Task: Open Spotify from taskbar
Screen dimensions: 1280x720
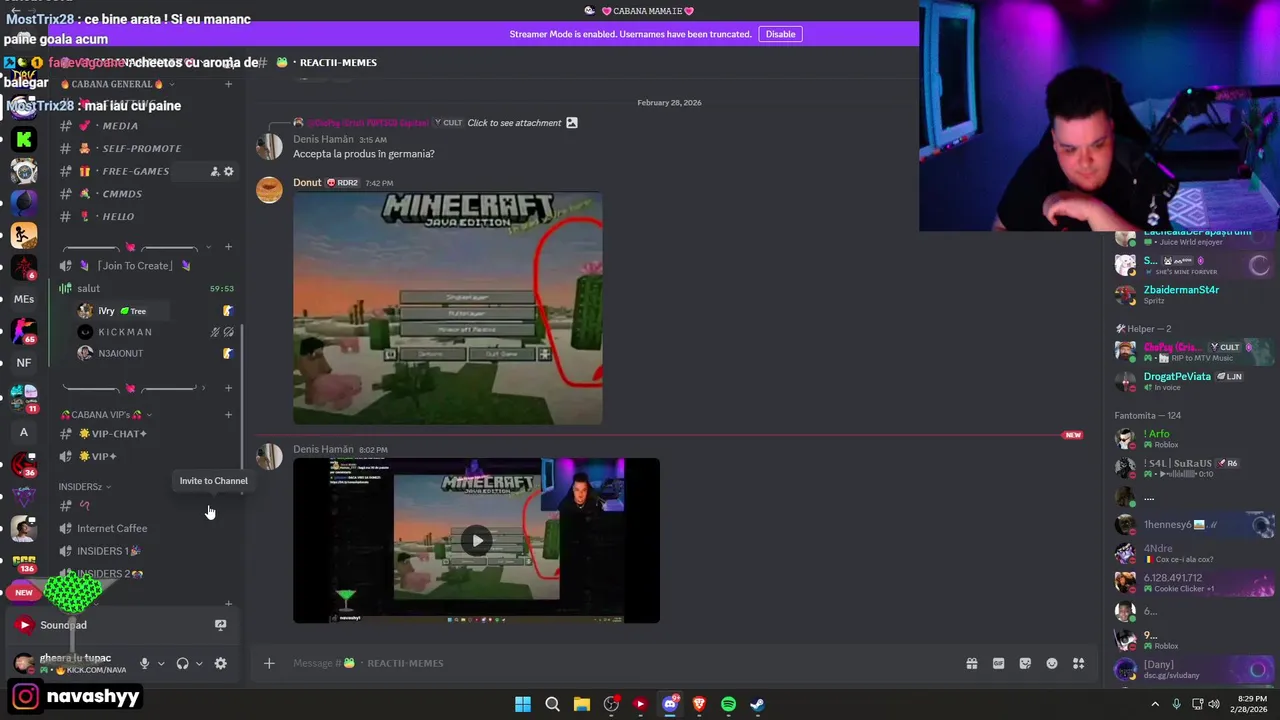Action: click(728, 704)
